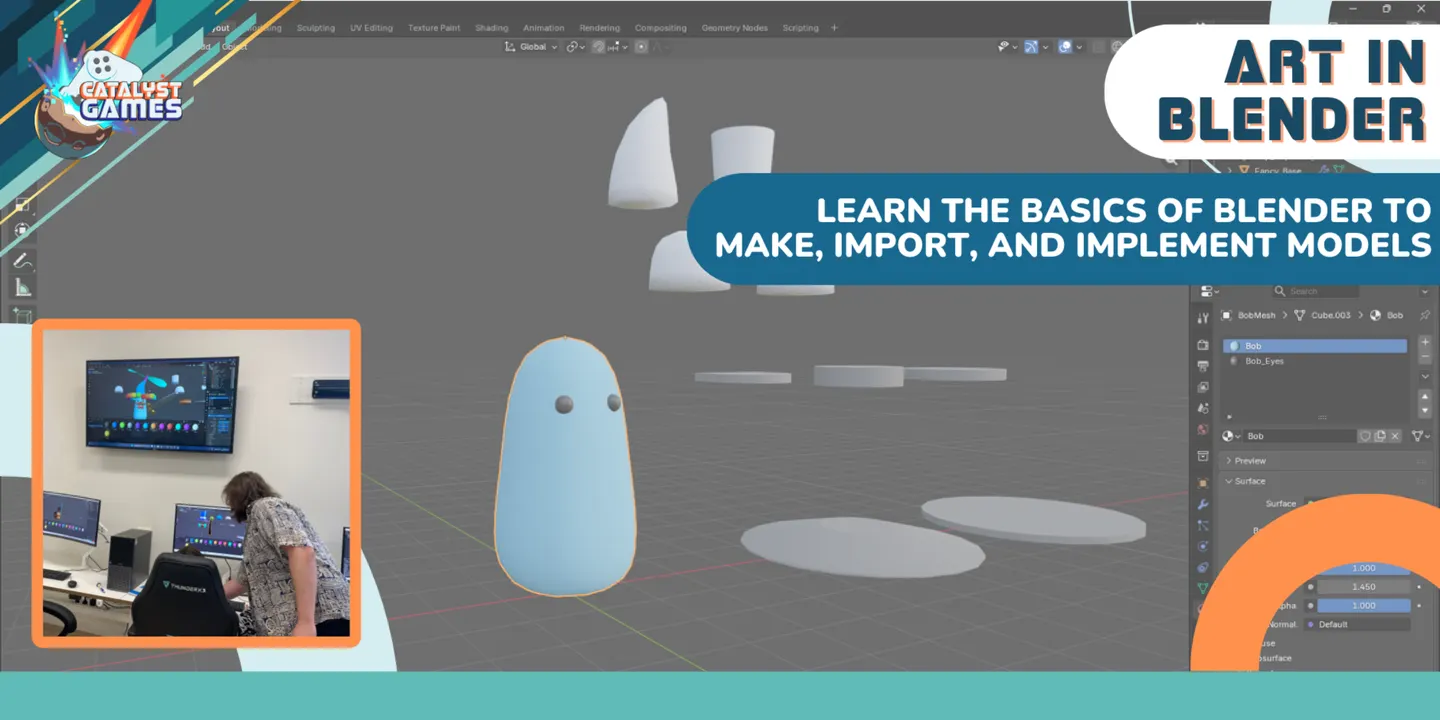Image resolution: width=1440 pixels, height=720 pixels.
Task: Switch to the Sculpting workspace tab
Action: pyautogui.click(x=316, y=28)
